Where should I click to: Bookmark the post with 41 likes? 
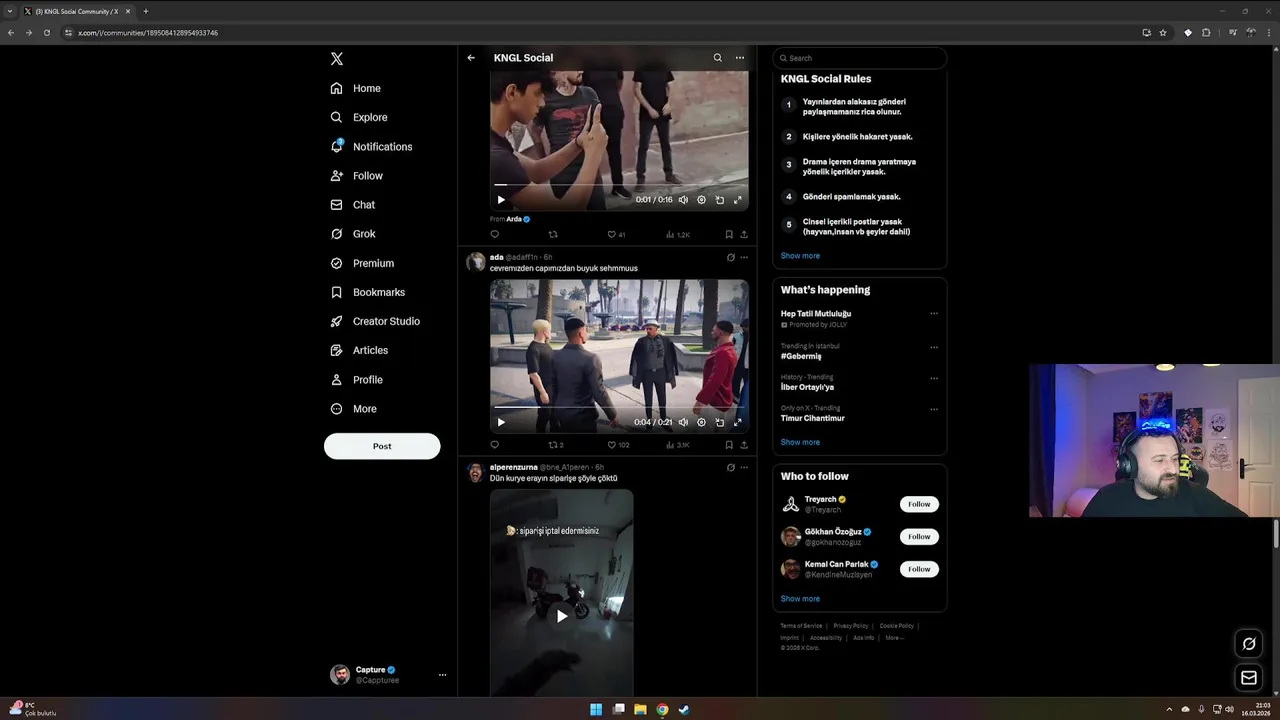pos(729,234)
